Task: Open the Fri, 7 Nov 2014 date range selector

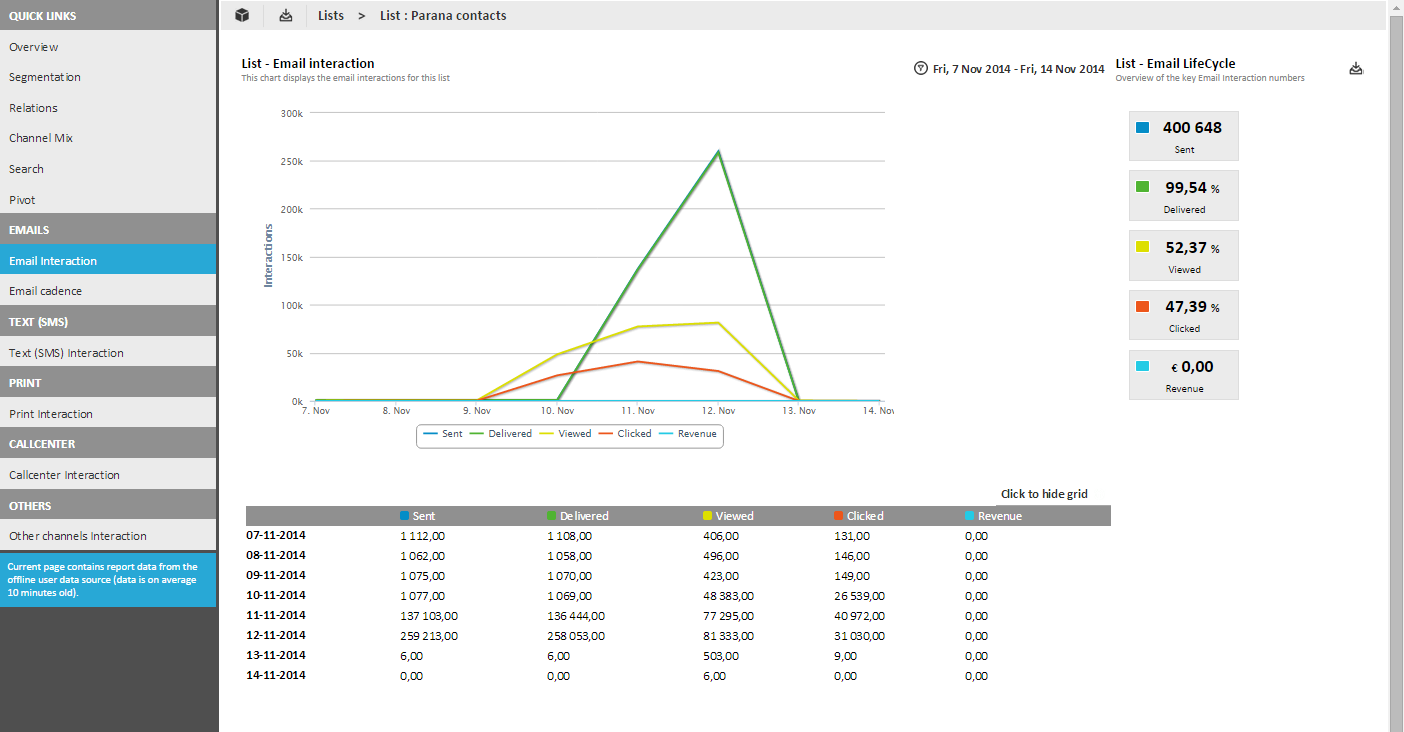Action: click(1018, 69)
